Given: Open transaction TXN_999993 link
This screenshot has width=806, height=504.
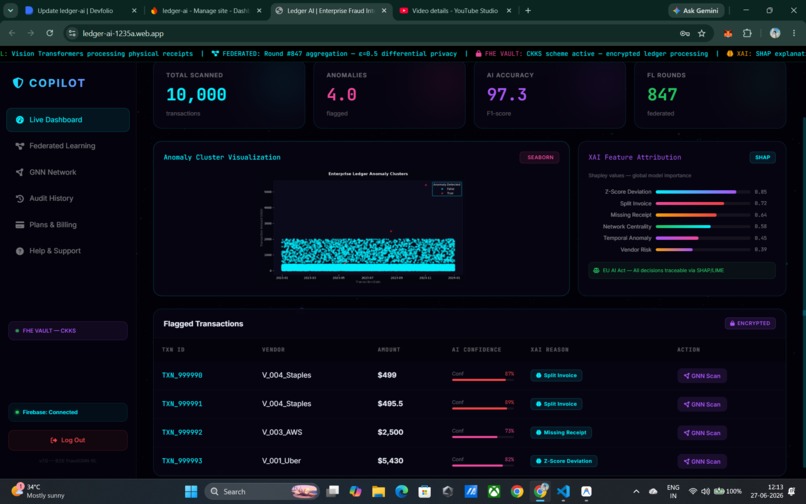Looking at the screenshot, I should [x=182, y=461].
